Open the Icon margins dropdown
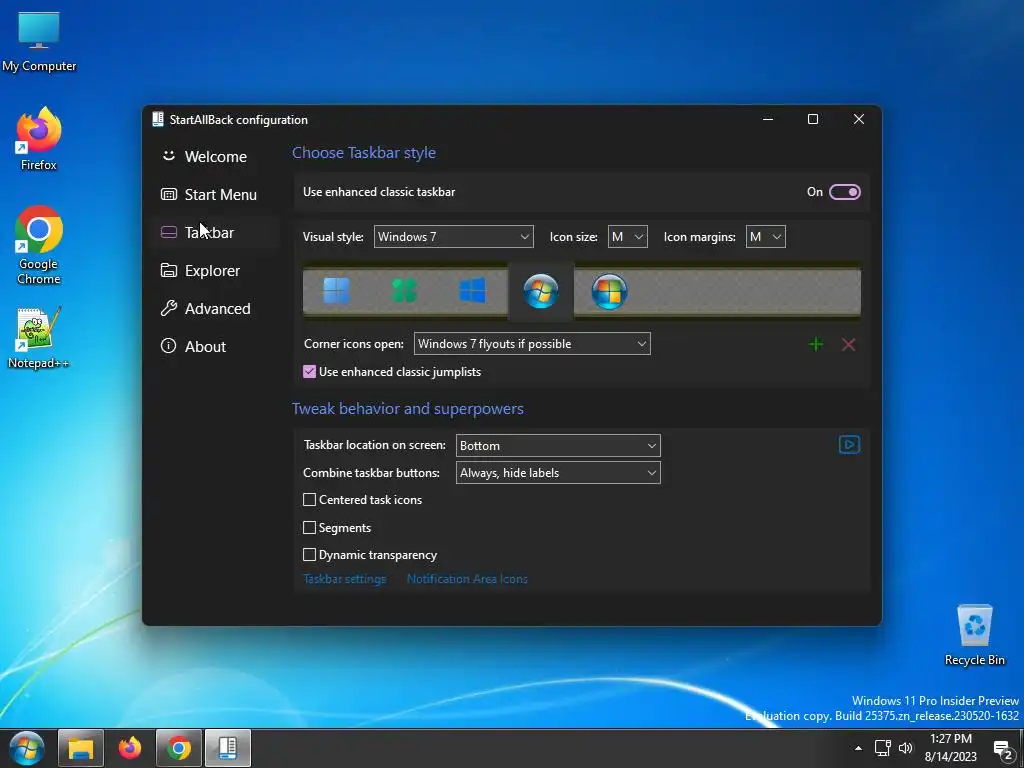 (765, 236)
